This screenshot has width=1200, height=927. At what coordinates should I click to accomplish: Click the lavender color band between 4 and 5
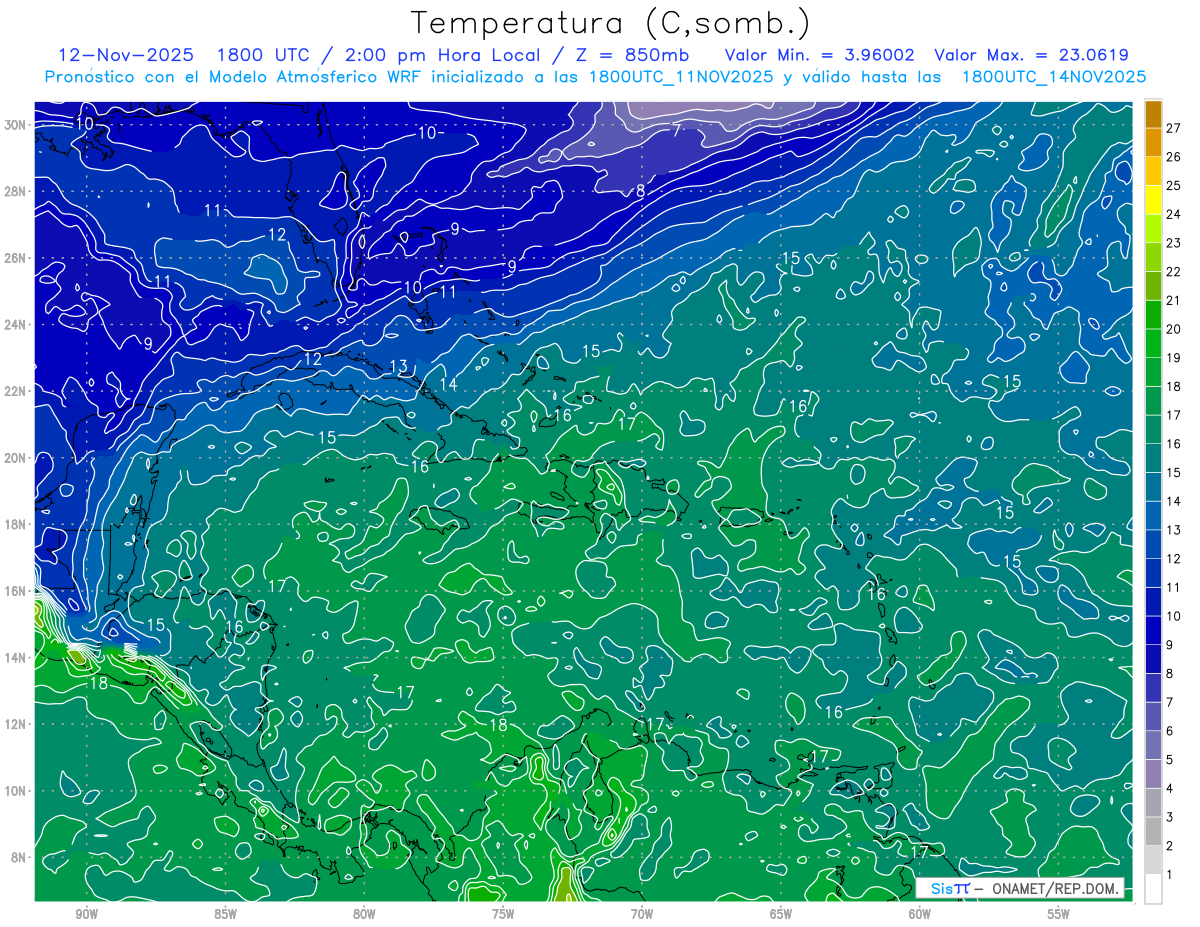coord(1154,773)
